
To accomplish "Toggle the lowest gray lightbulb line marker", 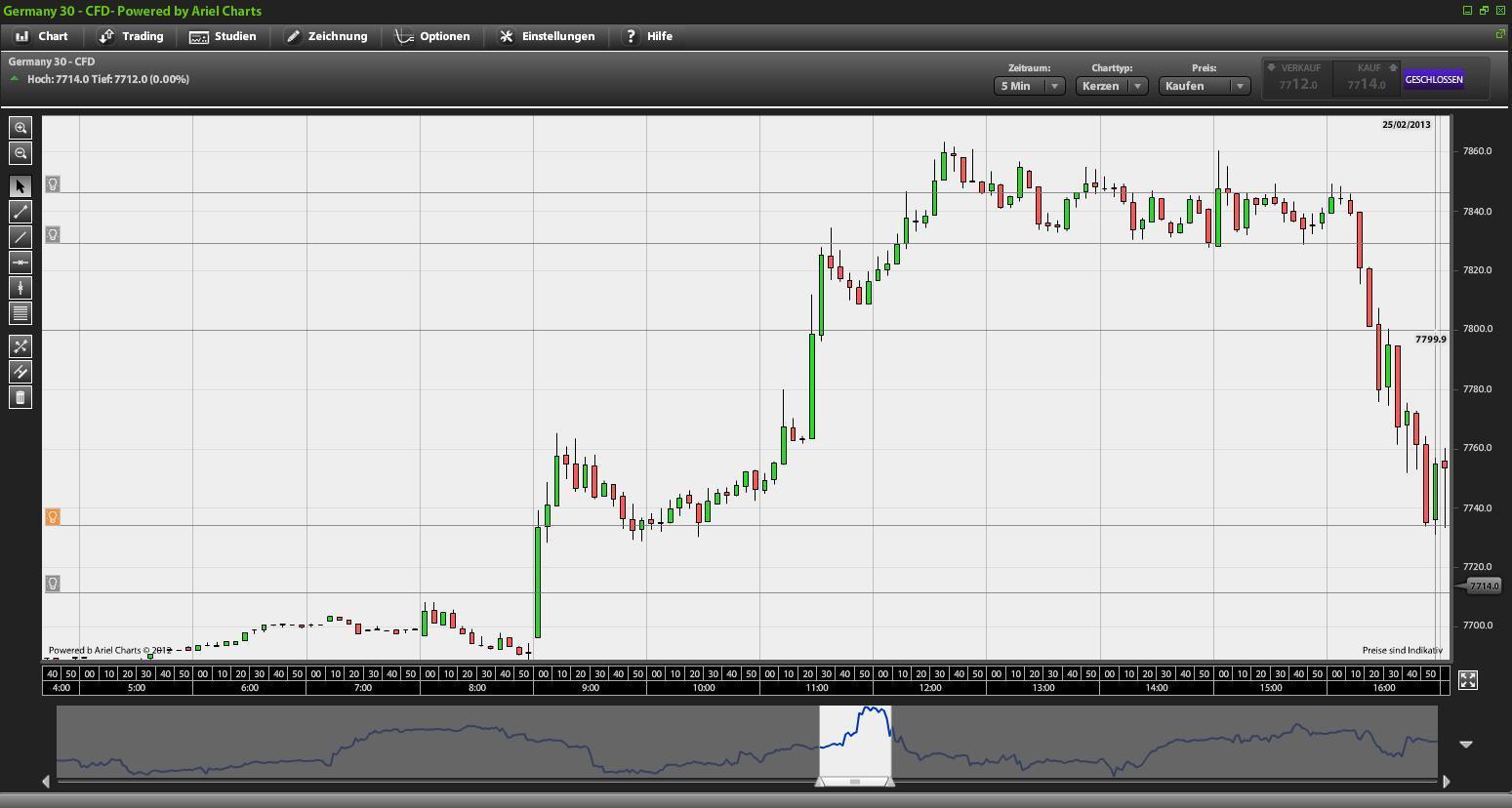I will click(x=53, y=584).
